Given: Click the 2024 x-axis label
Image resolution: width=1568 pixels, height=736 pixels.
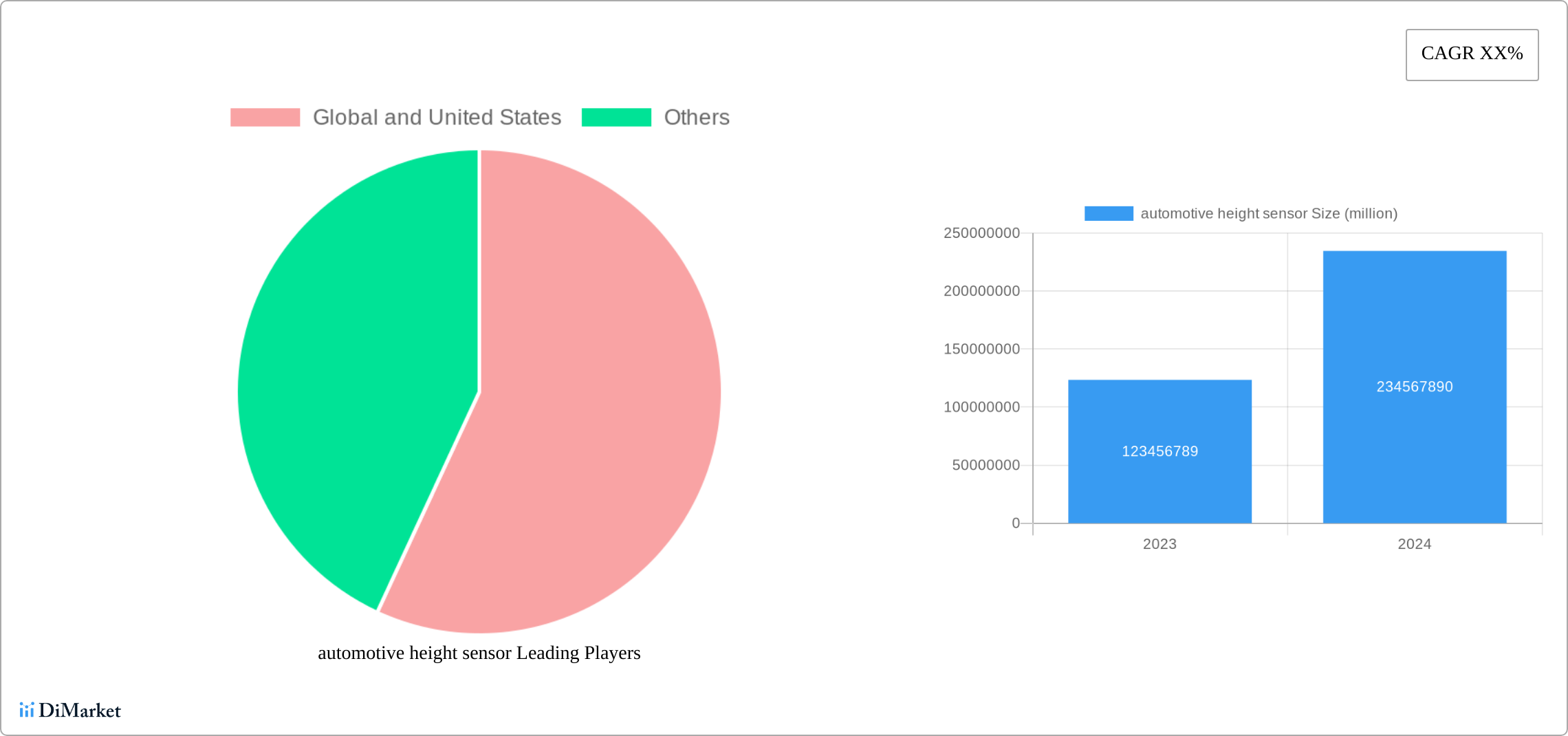Looking at the screenshot, I should [x=1415, y=544].
